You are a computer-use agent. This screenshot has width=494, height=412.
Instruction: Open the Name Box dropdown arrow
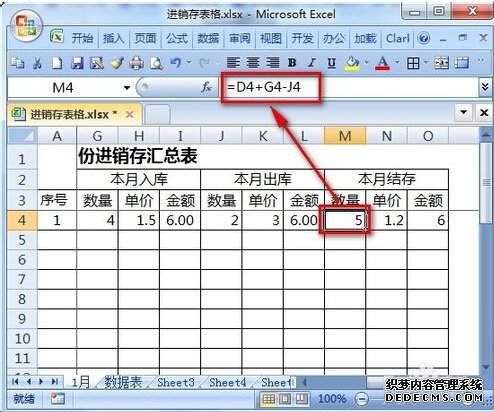click(127, 88)
